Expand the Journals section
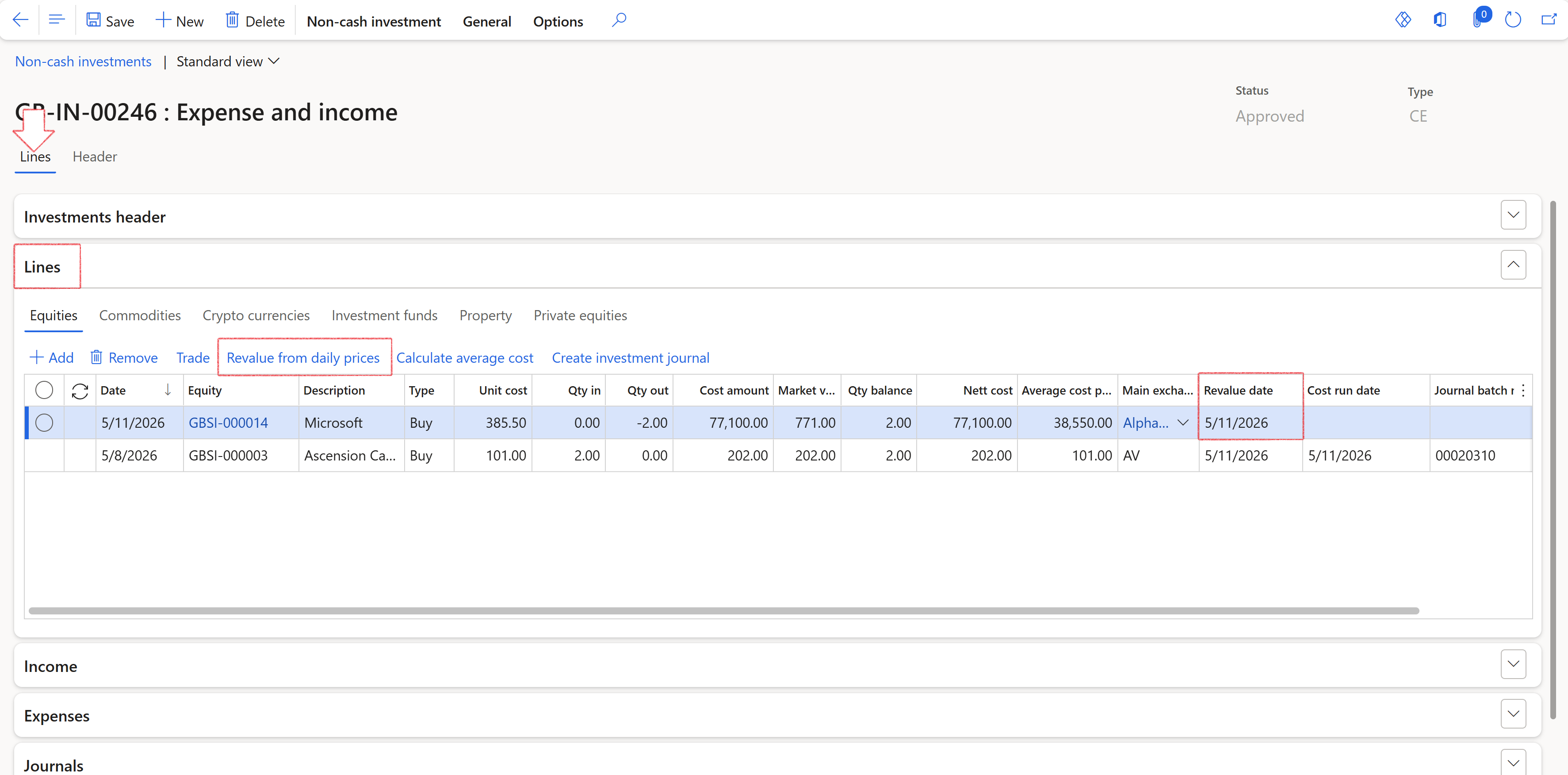Image resolution: width=1568 pixels, height=775 pixels. (x=1513, y=763)
